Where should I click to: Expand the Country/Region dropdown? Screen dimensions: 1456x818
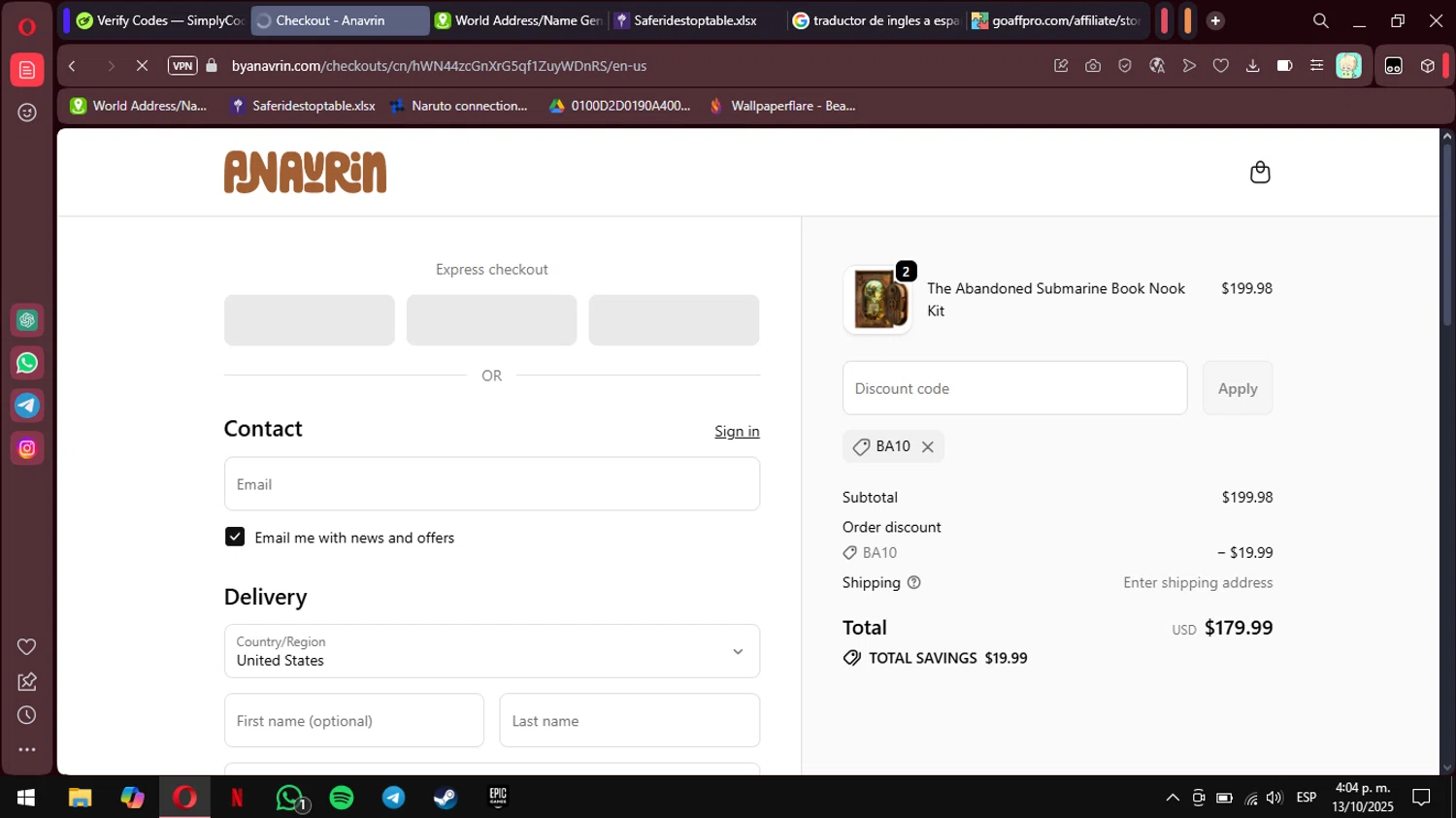492,651
